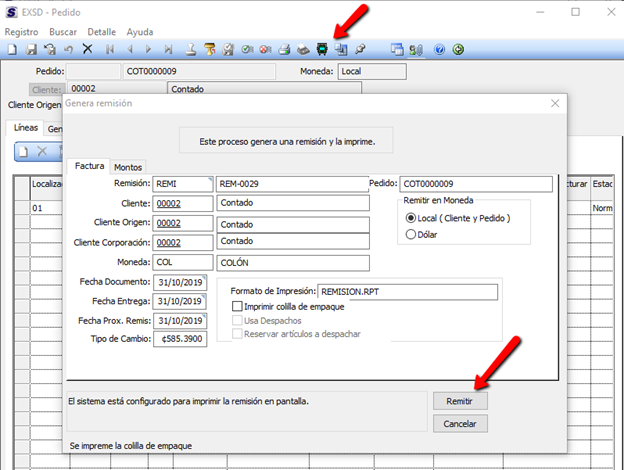The image size is (624, 470).
Task: Open the Ayuda menu
Action: click(x=140, y=32)
